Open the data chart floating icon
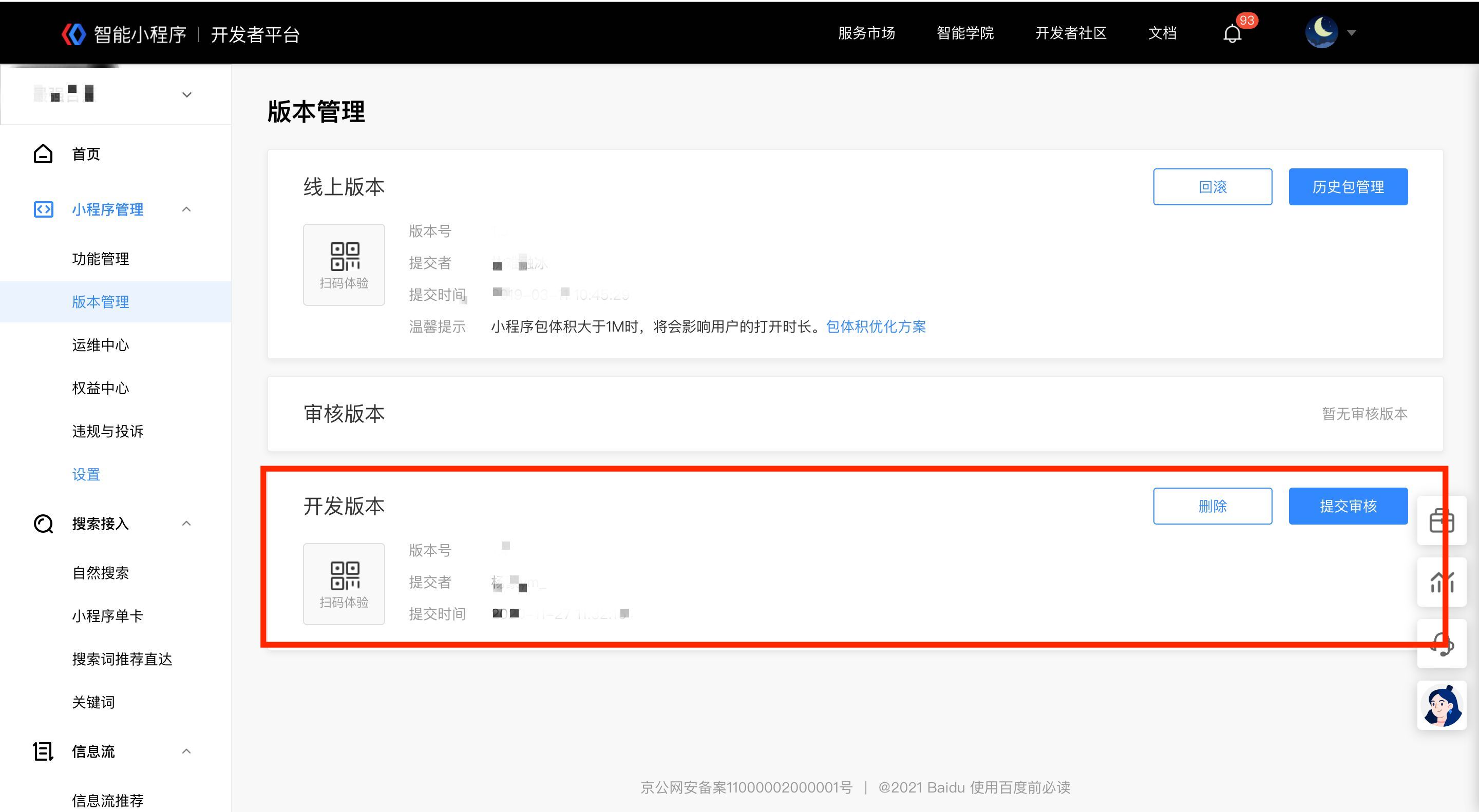This screenshot has width=1479, height=812. pyautogui.click(x=1441, y=583)
